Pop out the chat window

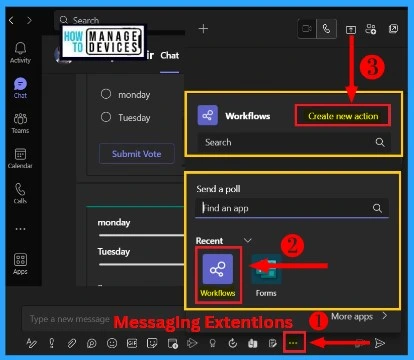pyautogui.click(x=393, y=29)
